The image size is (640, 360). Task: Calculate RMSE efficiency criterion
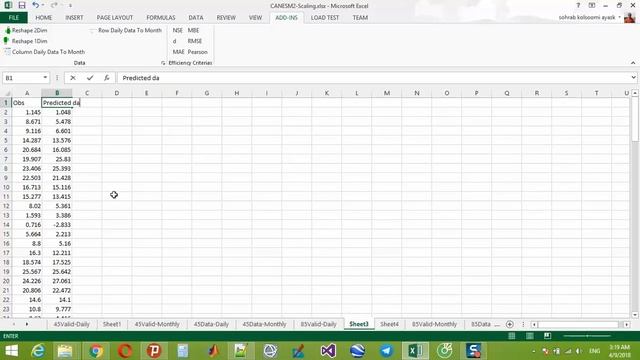pos(195,41)
